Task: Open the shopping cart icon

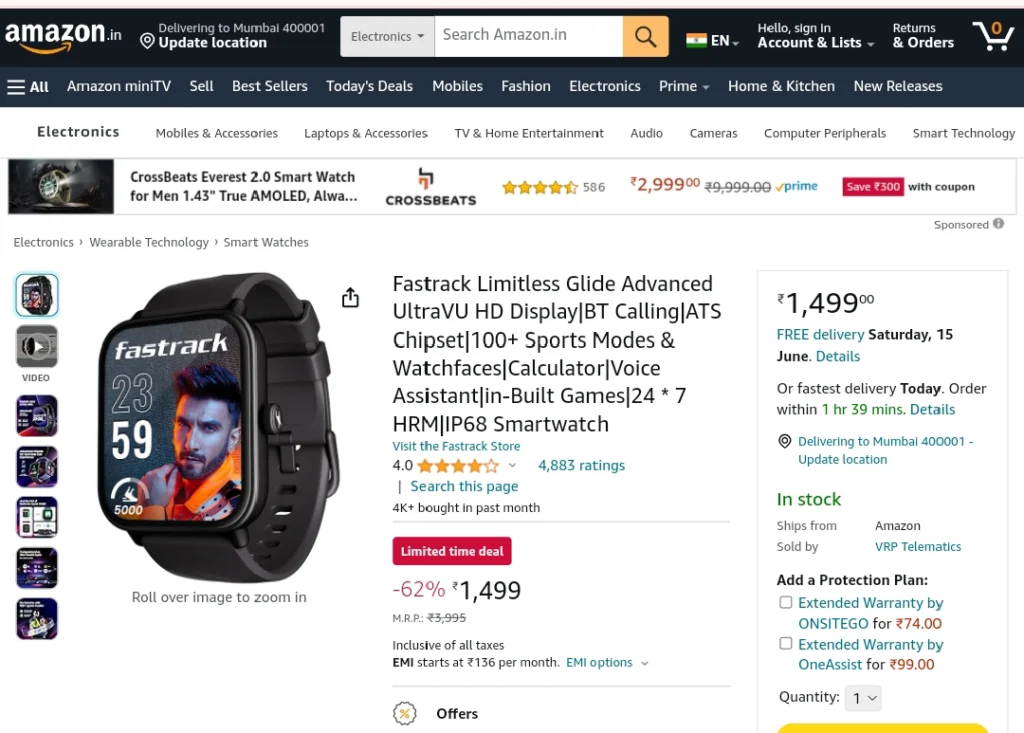Action: (x=993, y=36)
